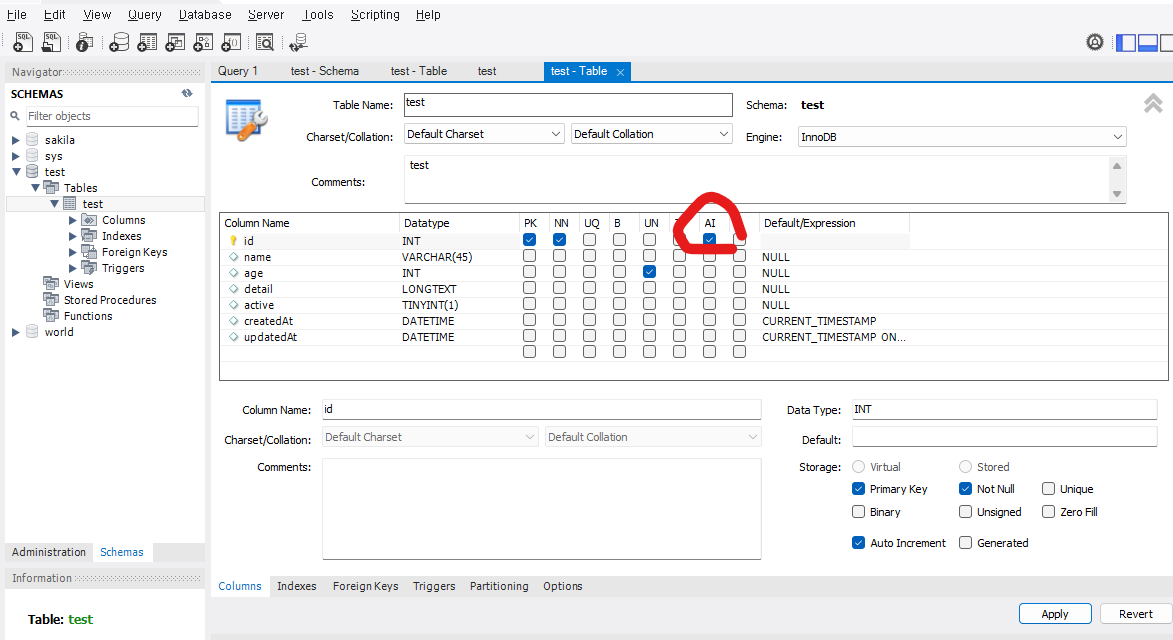Open the Server menu
1173x640 pixels.
coord(266,14)
